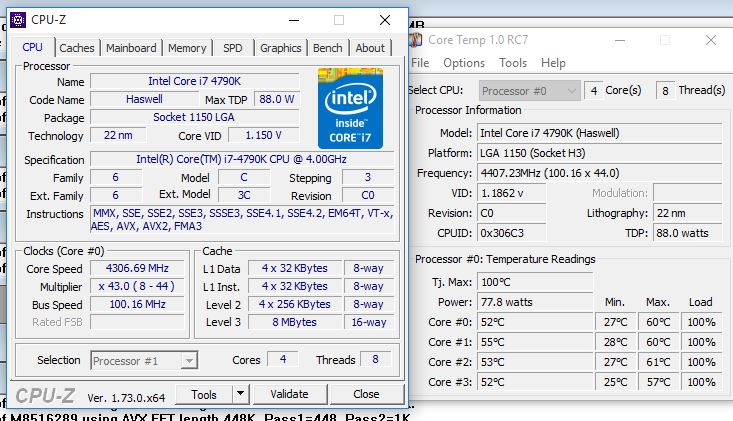Image resolution: width=733 pixels, height=421 pixels.
Task: Click the Level 2 value 4 x 256 KBytes
Action: [x=295, y=304]
